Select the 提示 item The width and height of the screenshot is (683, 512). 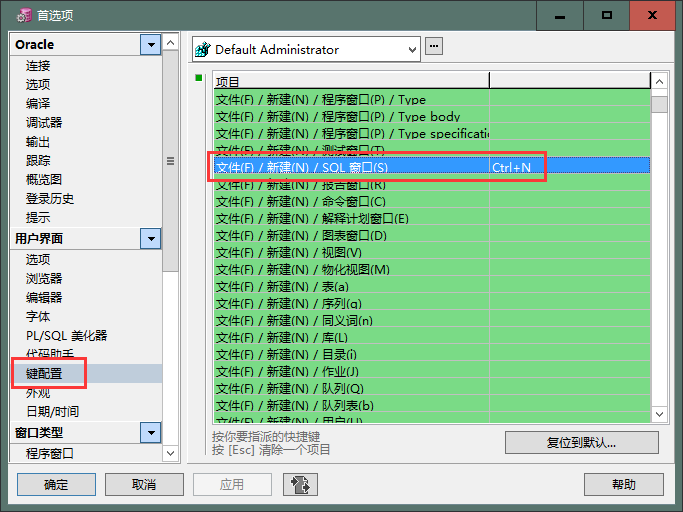(x=38, y=217)
